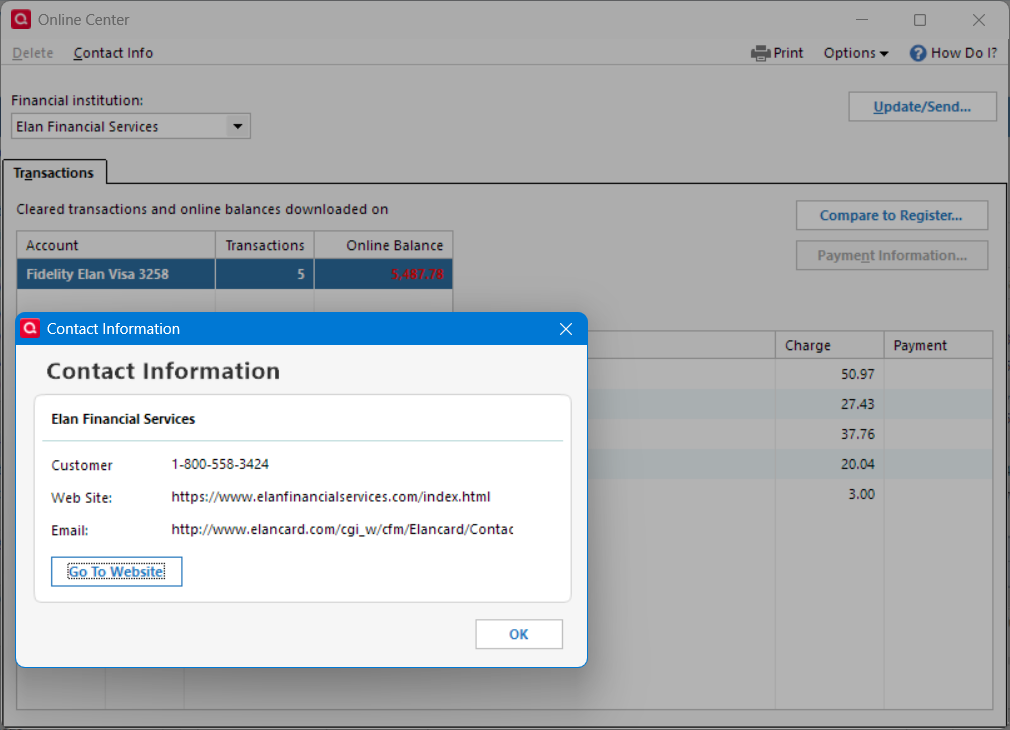This screenshot has width=1010, height=730.
Task: Close the Contact Information dialog with X
Action: pyautogui.click(x=566, y=329)
